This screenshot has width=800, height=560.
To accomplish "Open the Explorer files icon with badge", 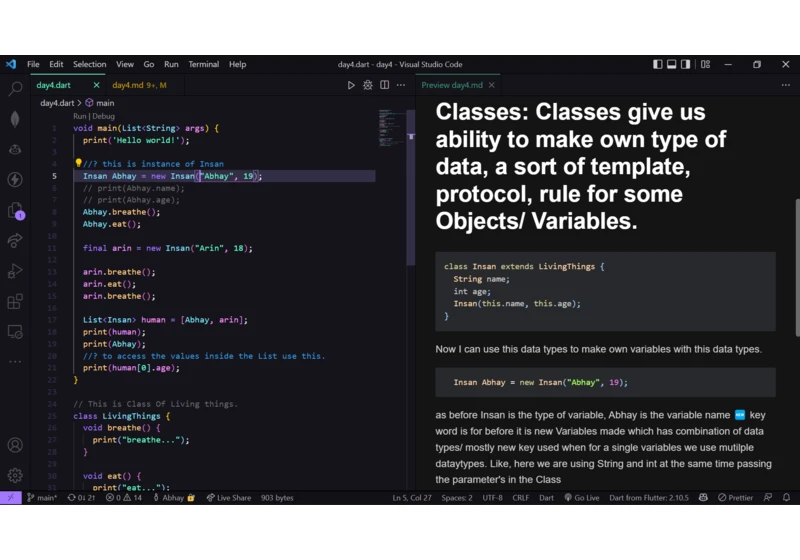I will pyautogui.click(x=16, y=210).
